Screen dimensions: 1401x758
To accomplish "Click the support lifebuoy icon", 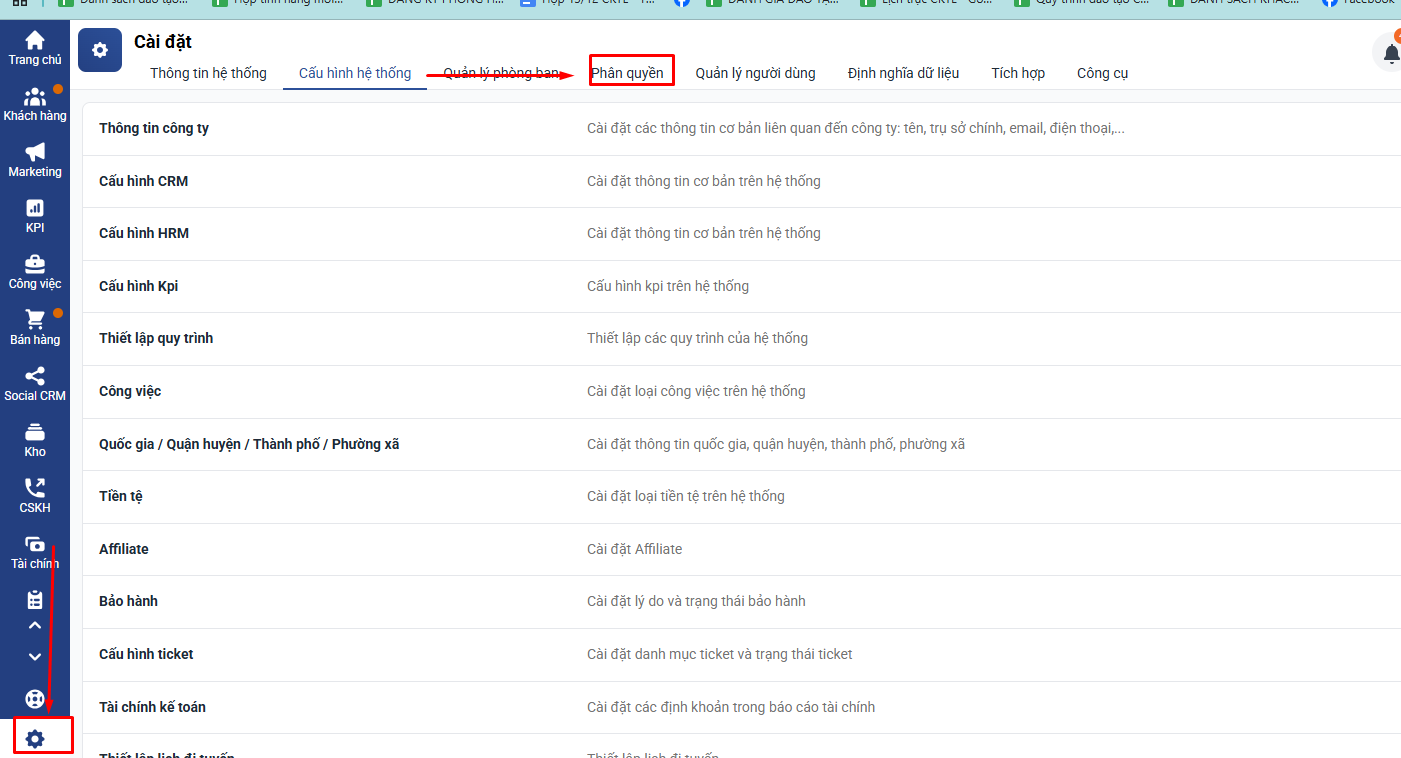I will (35, 699).
